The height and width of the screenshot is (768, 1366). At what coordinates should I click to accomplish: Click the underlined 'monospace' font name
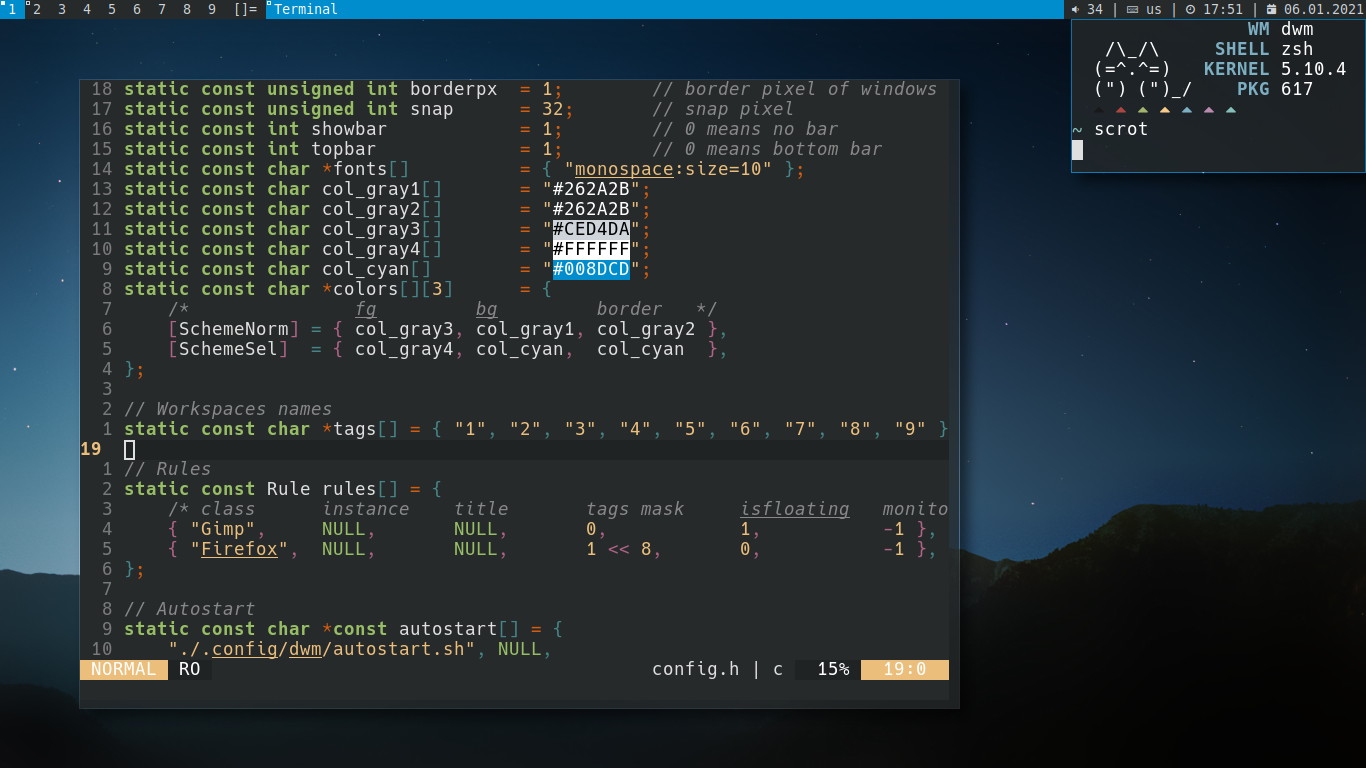(x=624, y=169)
